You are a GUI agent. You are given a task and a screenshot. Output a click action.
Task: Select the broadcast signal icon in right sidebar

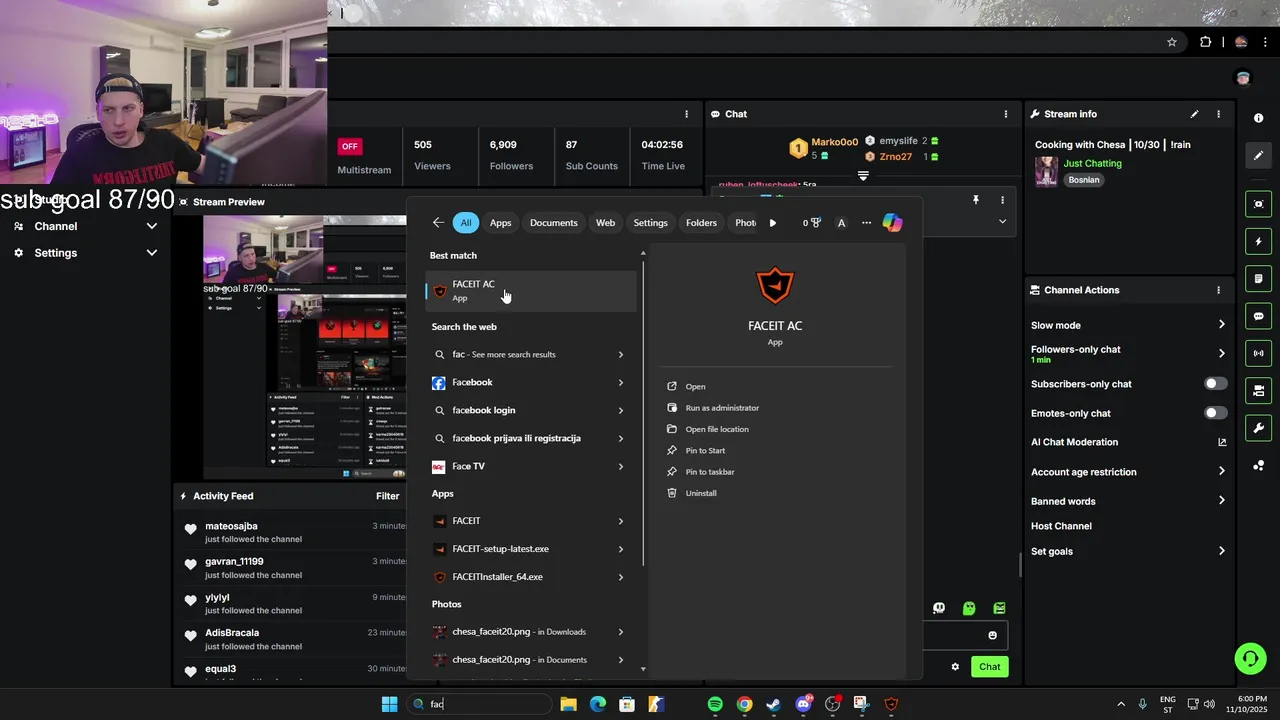point(1258,353)
